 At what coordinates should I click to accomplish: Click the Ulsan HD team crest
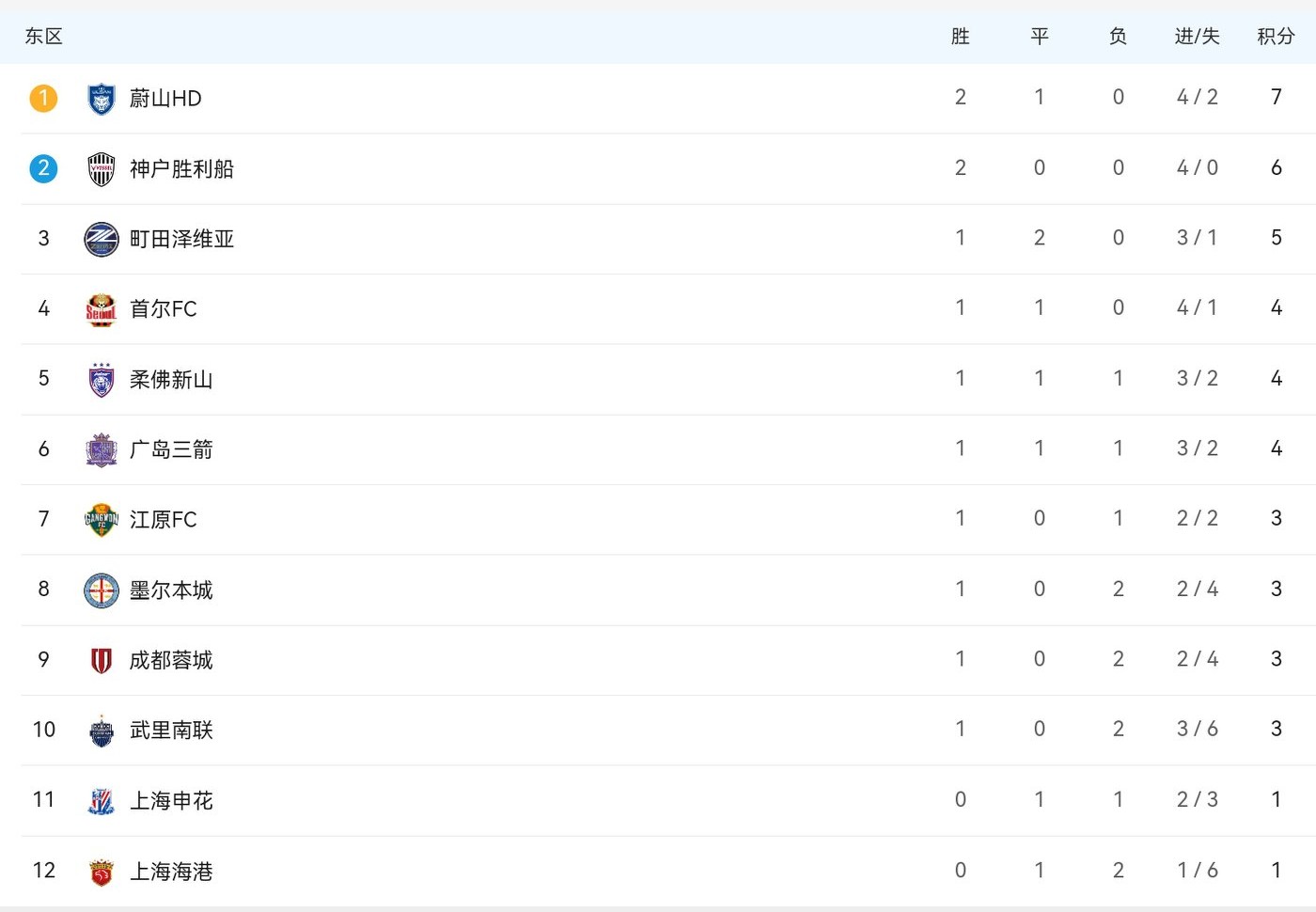pos(101,99)
